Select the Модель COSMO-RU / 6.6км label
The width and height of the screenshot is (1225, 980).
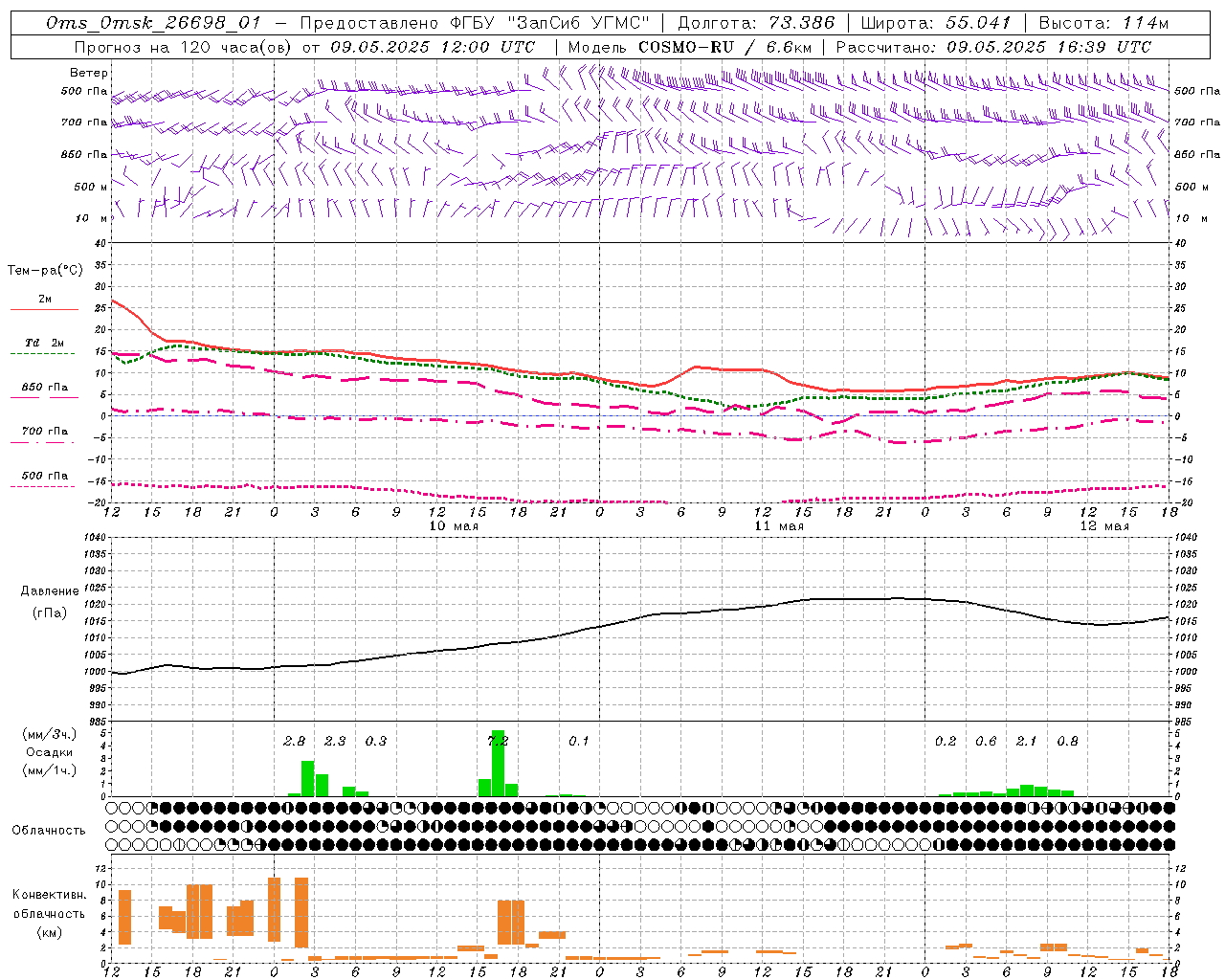tap(689, 47)
